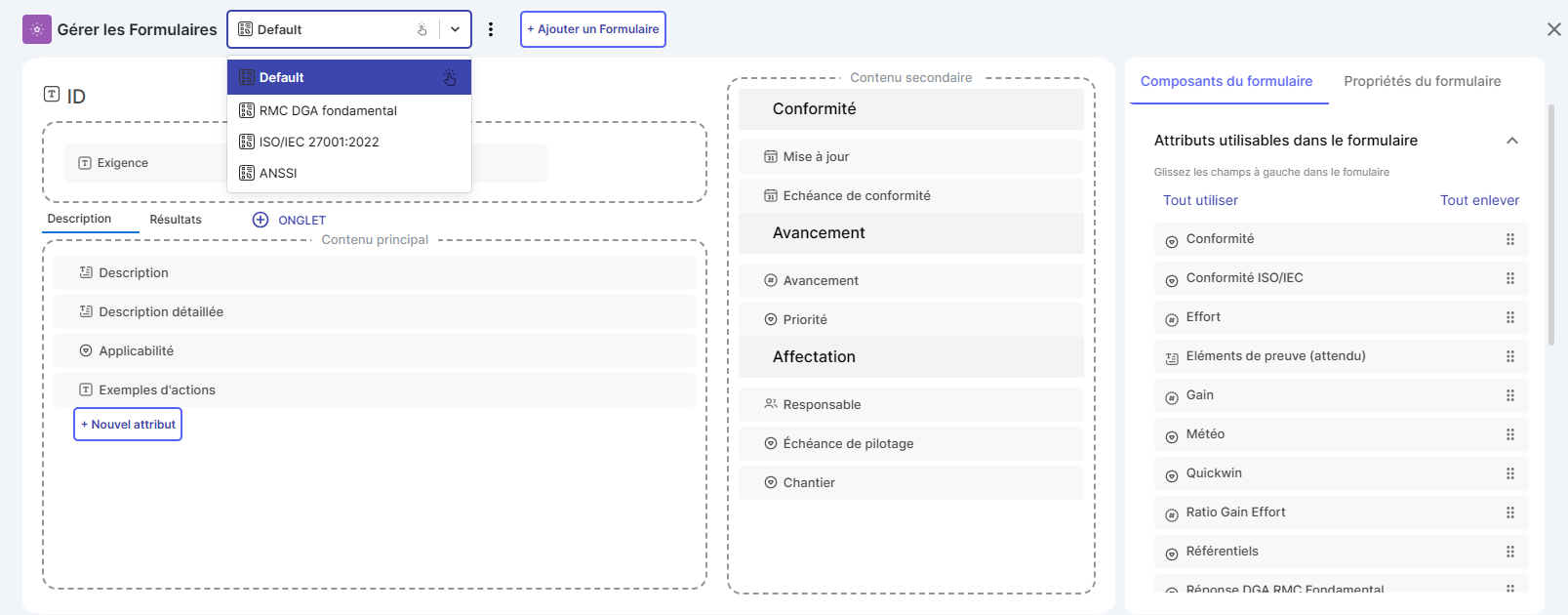Click the hand pointer icon in the highlighted Default option

(x=450, y=77)
